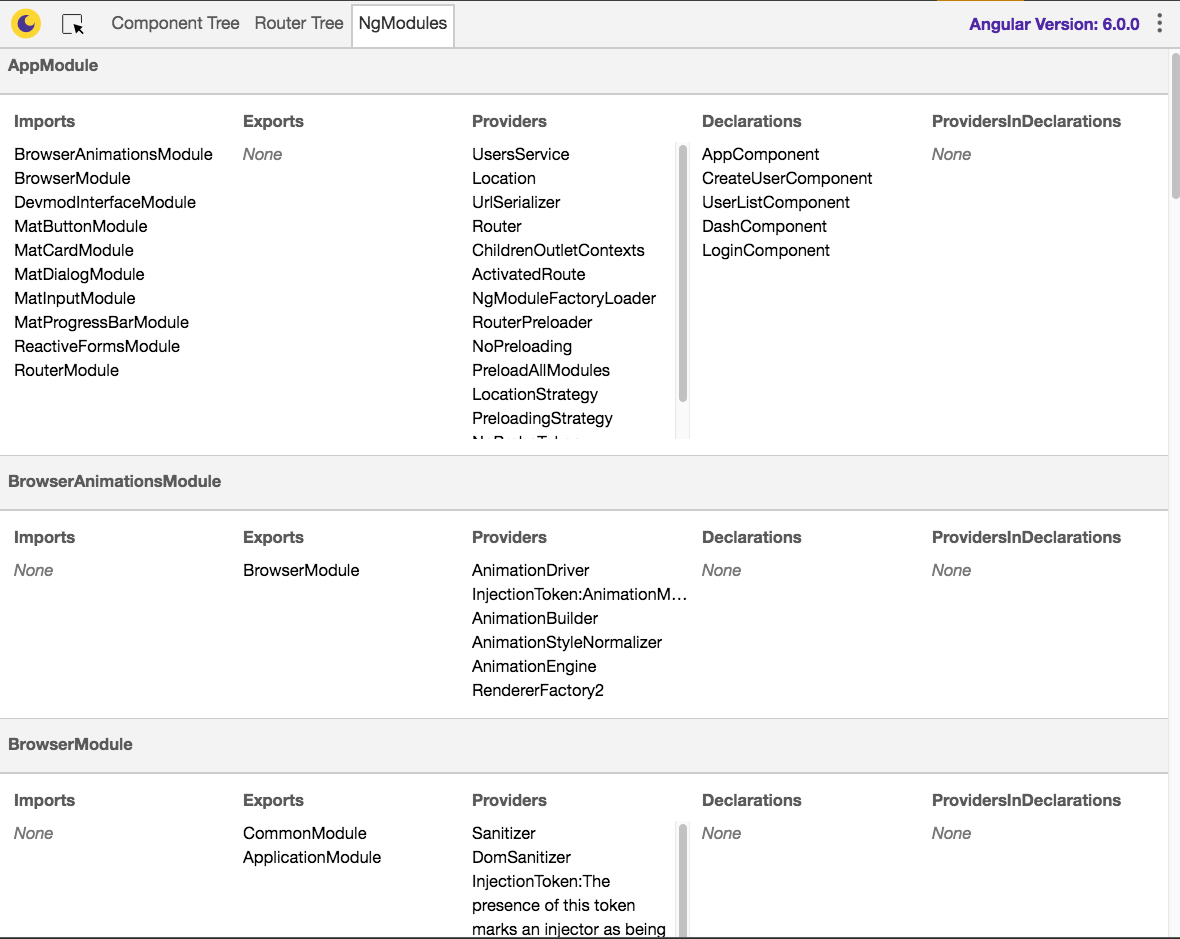The image size is (1180, 939).
Task: Click the truncated InjectionToken:AnimationM… provider
Action: click(x=579, y=594)
